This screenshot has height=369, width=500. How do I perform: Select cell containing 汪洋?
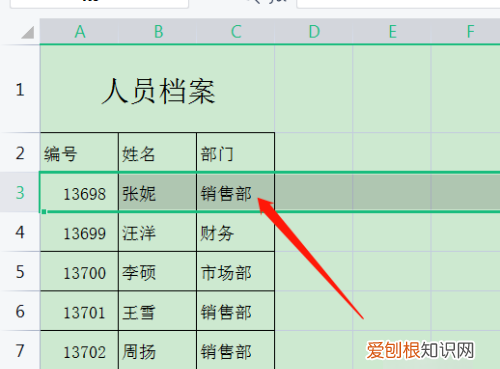pos(158,232)
